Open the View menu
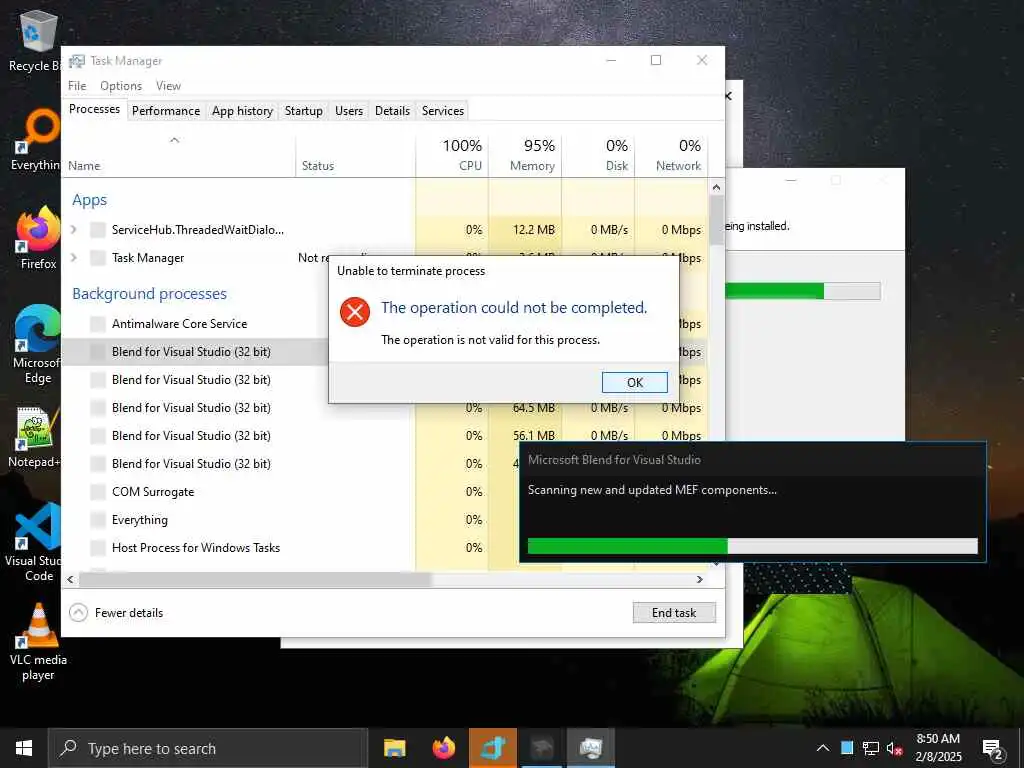This screenshot has width=1024, height=768. coord(168,86)
